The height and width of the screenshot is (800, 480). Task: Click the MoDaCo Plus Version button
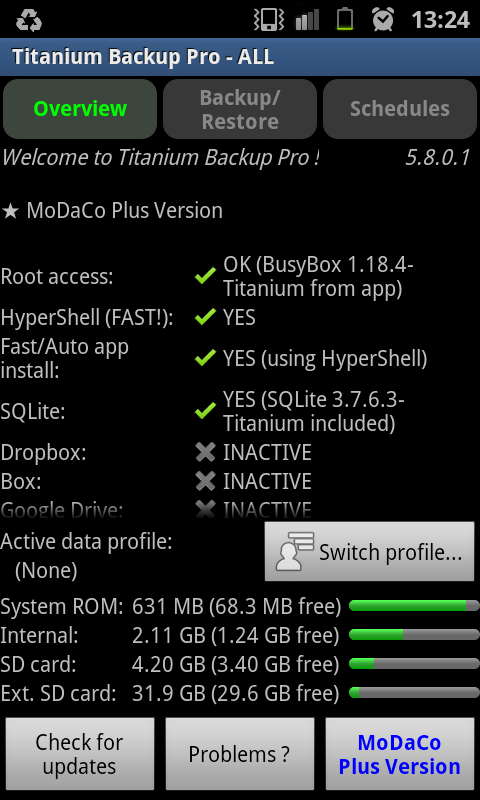point(400,754)
